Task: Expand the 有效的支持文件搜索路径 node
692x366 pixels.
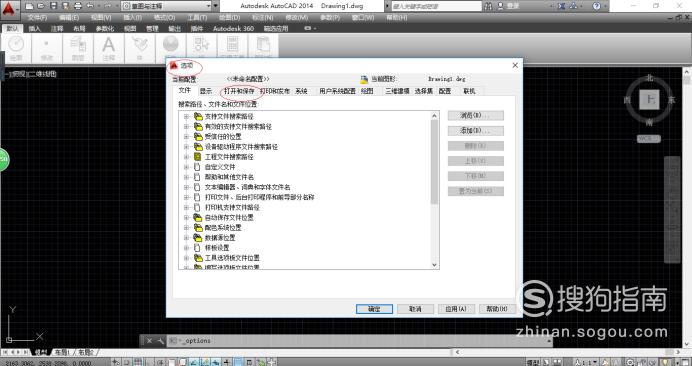Action: pos(186,127)
